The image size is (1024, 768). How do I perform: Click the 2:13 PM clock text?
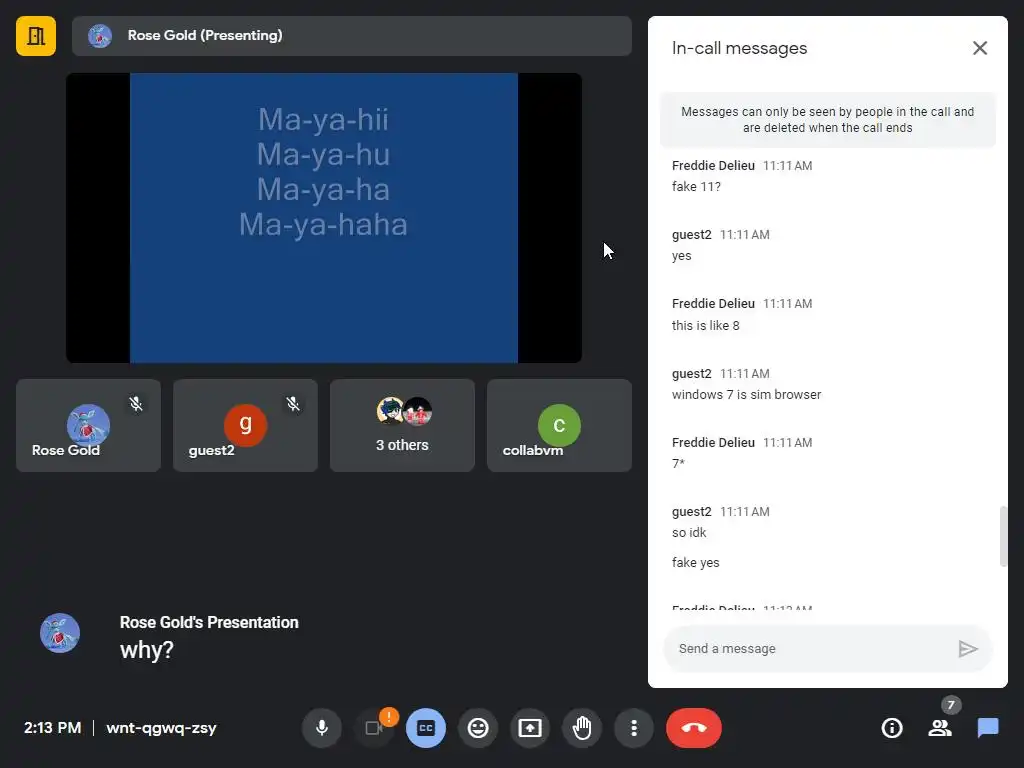point(52,728)
